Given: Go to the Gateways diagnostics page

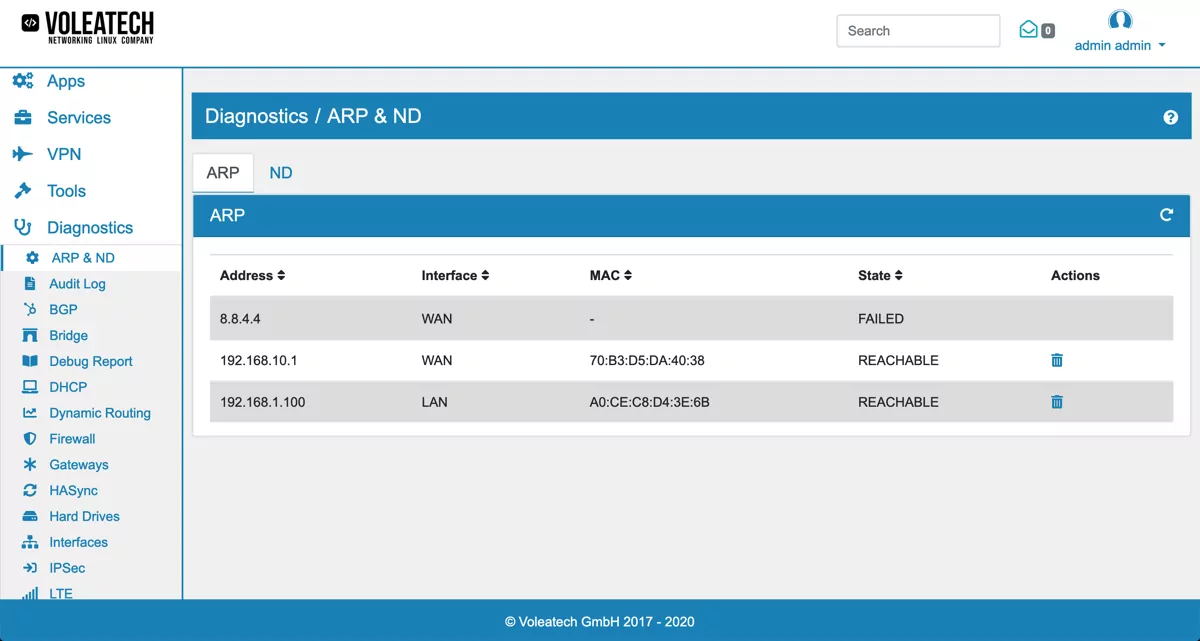Looking at the screenshot, I should tap(79, 465).
